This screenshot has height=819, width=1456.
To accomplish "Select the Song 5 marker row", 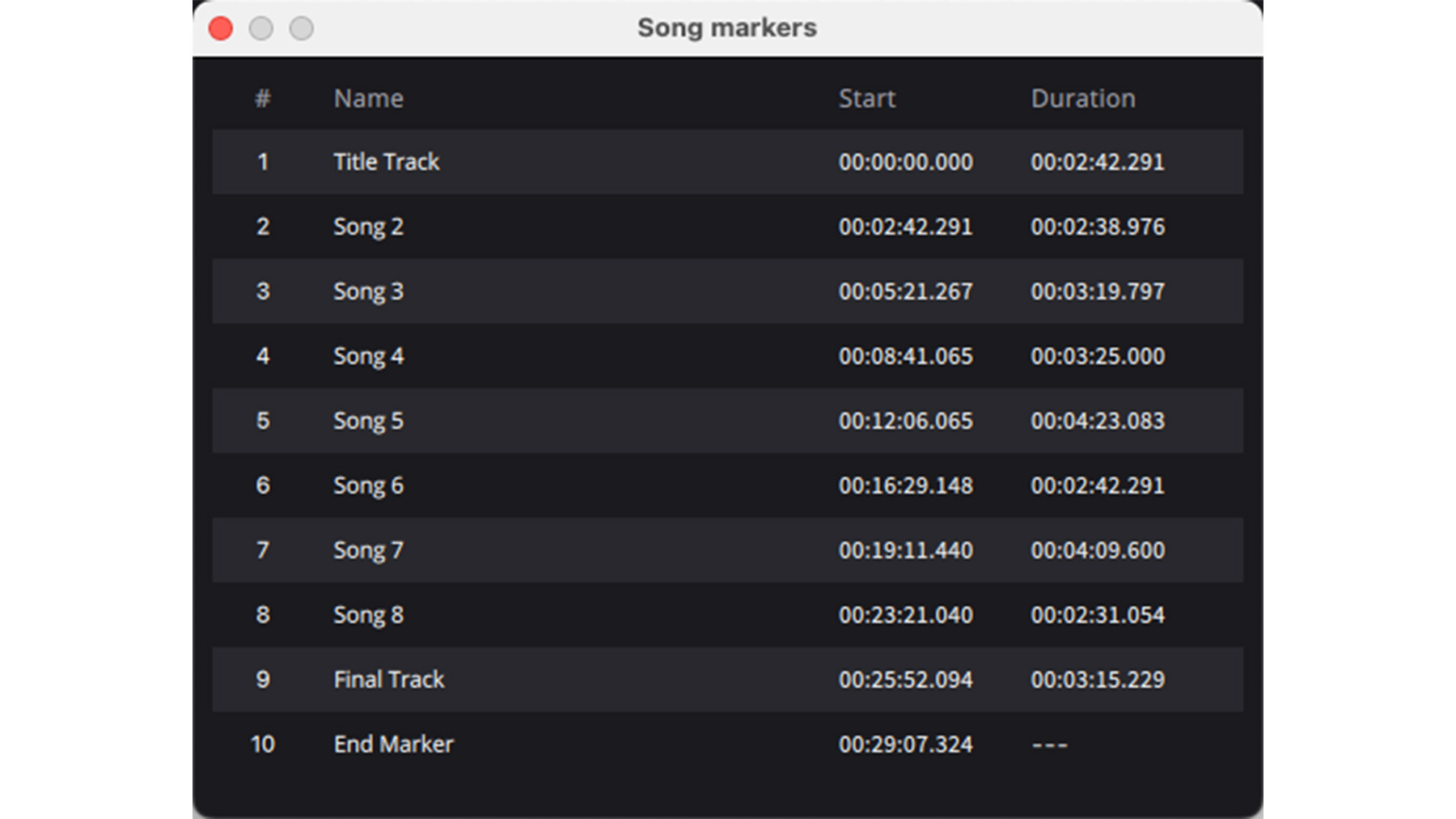I will 566,421.
